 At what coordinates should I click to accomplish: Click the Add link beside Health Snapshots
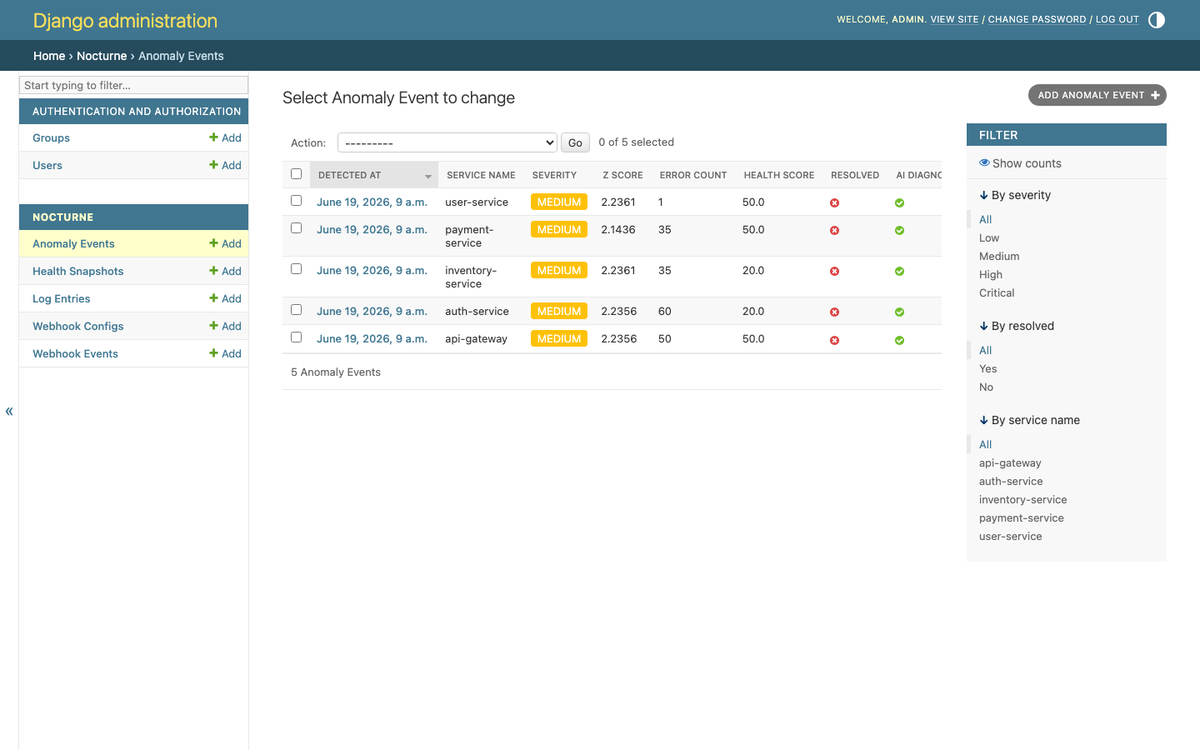click(x=225, y=271)
